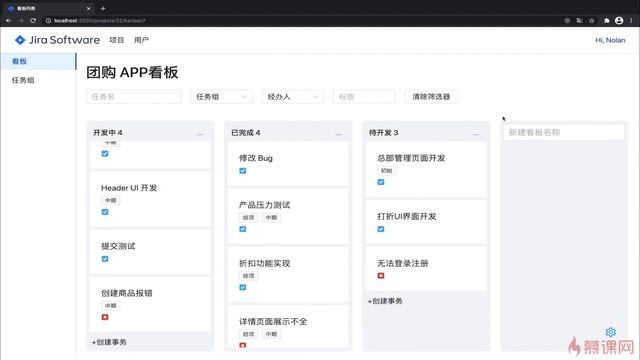Open the 已完成 column more menu
The image size is (640, 360).
tap(338, 133)
